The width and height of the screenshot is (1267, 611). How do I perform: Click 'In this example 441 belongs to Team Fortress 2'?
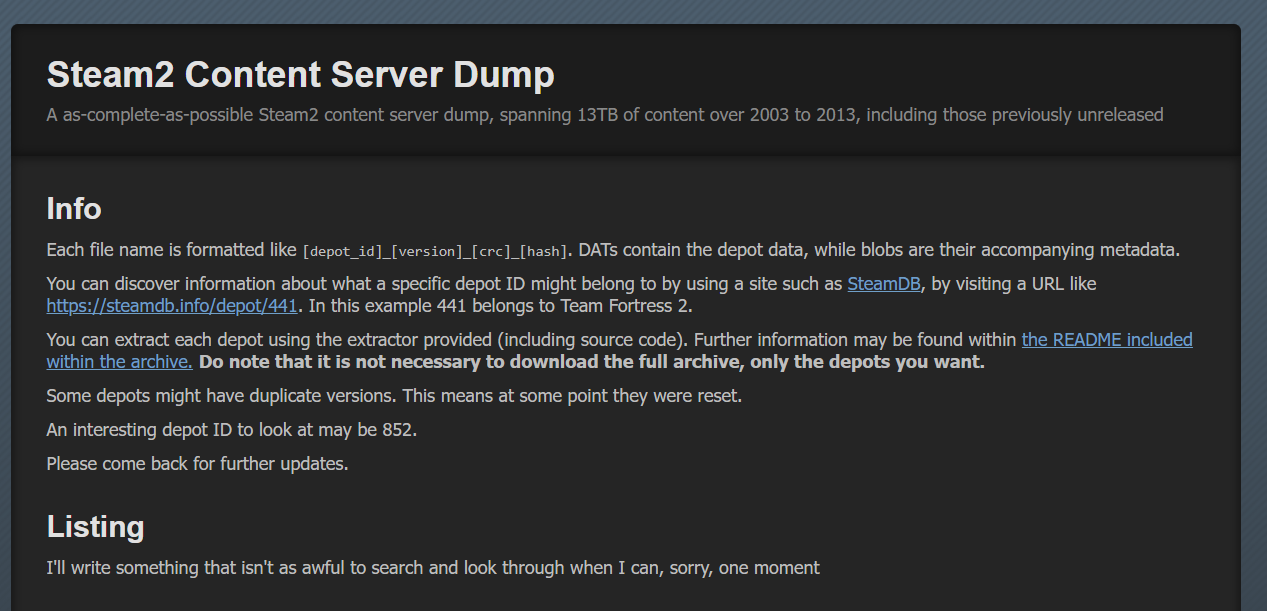[500, 306]
